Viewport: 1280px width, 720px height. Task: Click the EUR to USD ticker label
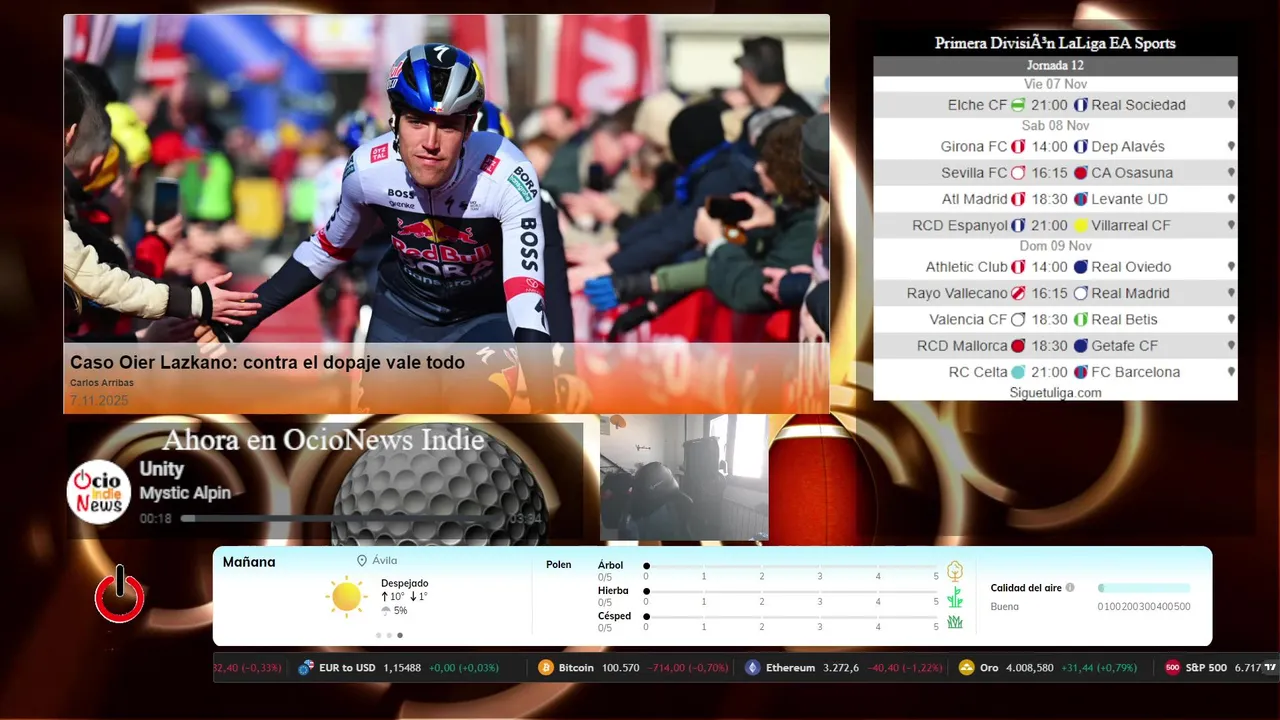pos(347,668)
